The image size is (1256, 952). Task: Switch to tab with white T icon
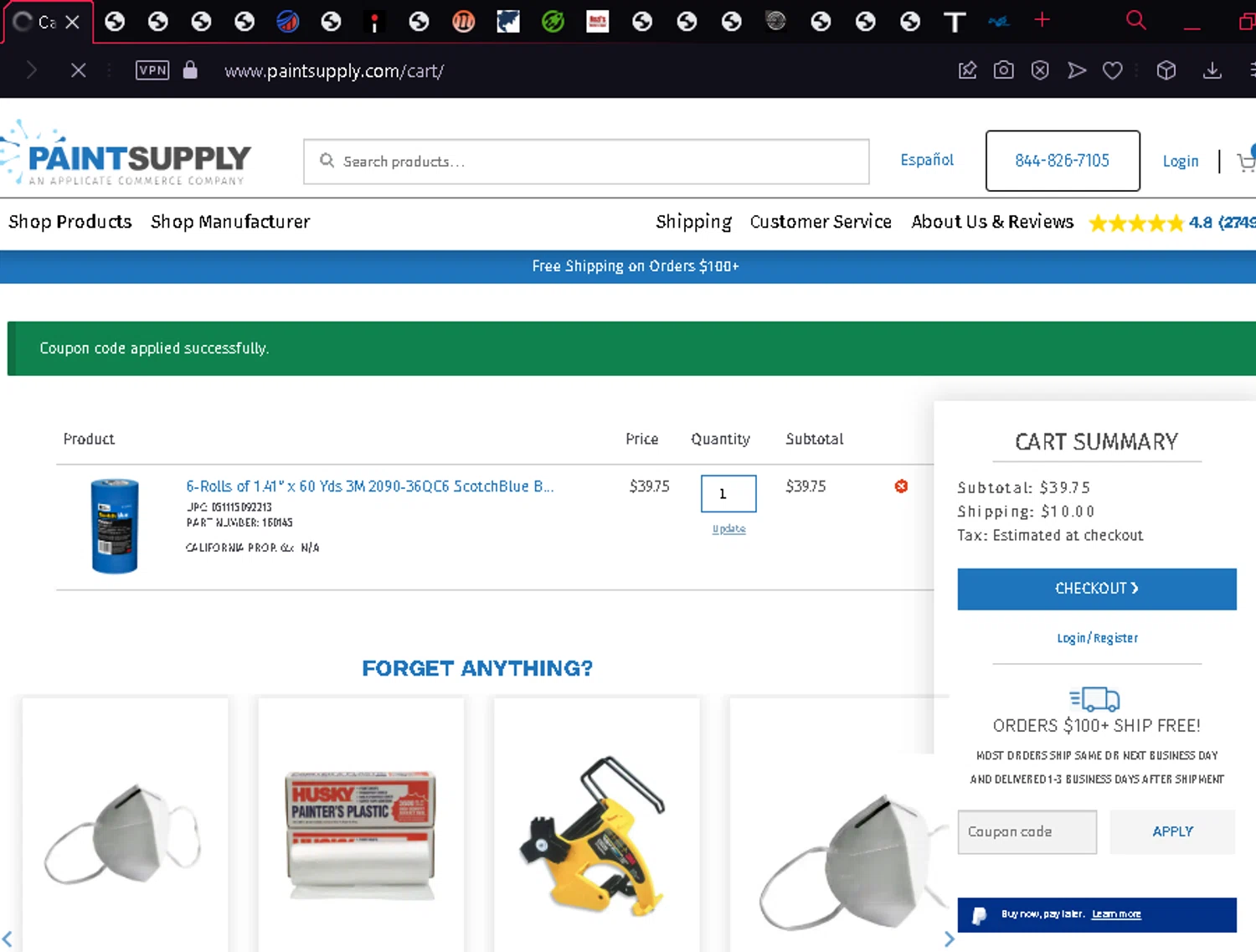955,22
